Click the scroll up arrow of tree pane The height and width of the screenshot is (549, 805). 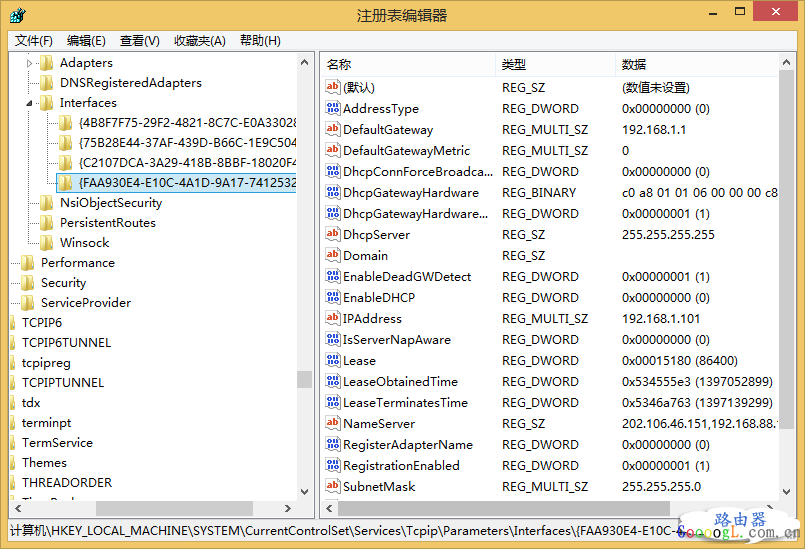coord(304,62)
